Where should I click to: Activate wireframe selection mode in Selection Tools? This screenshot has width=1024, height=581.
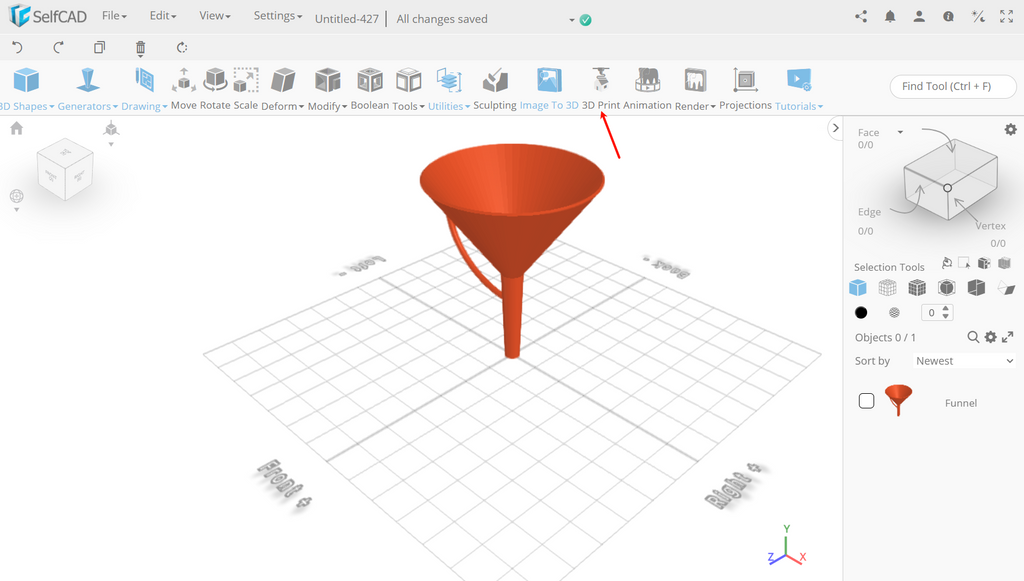pyautogui.click(x=887, y=287)
